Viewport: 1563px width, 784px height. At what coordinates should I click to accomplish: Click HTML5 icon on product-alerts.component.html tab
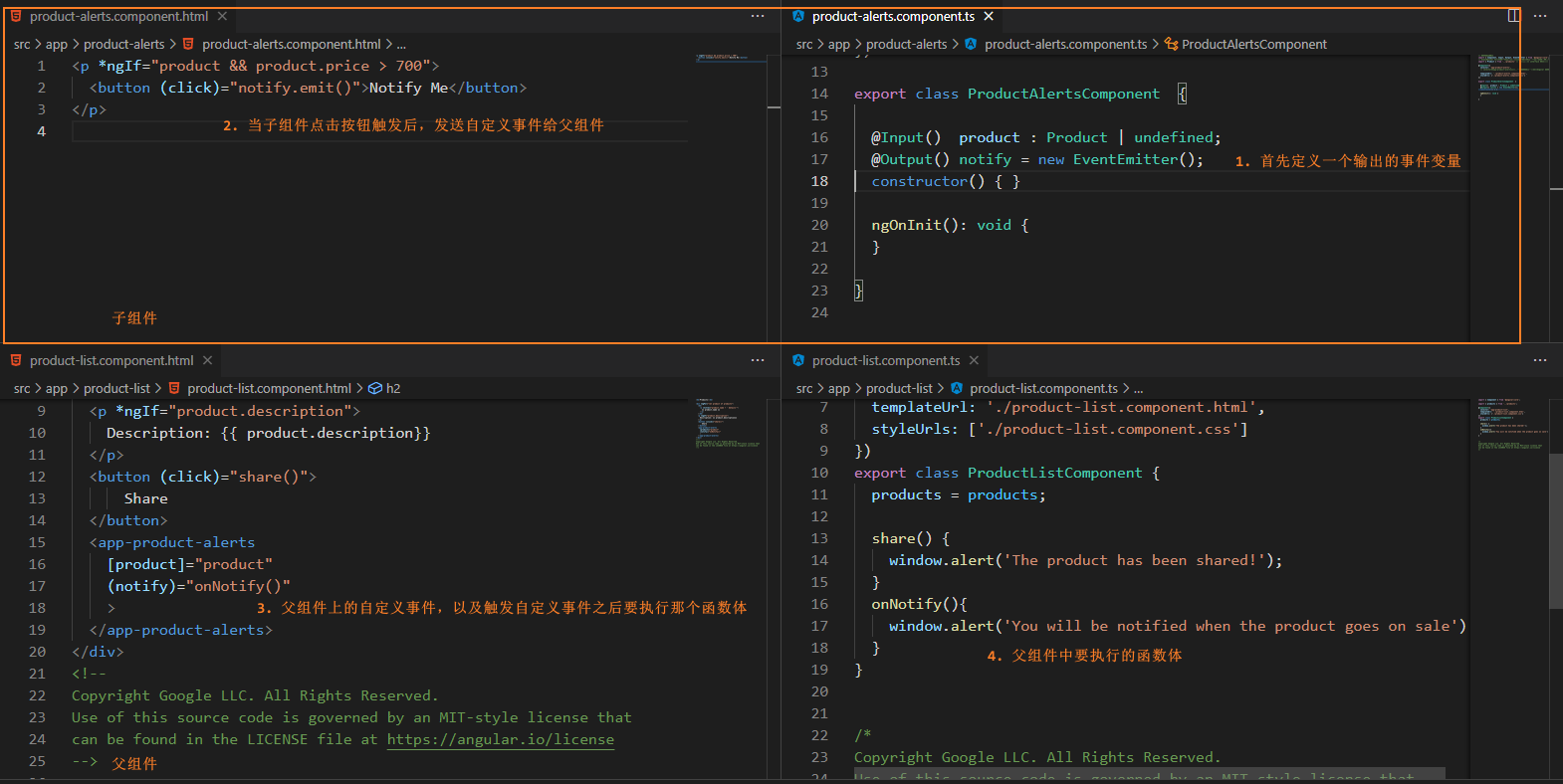click(x=16, y=17)
